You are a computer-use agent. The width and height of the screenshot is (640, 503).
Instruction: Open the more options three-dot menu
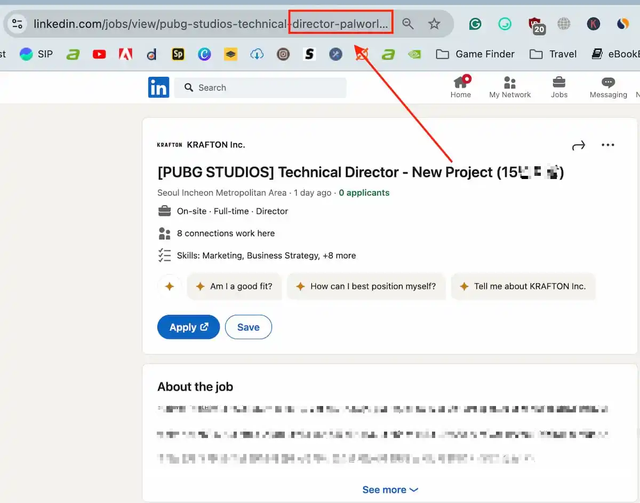(x=608, y=145)
